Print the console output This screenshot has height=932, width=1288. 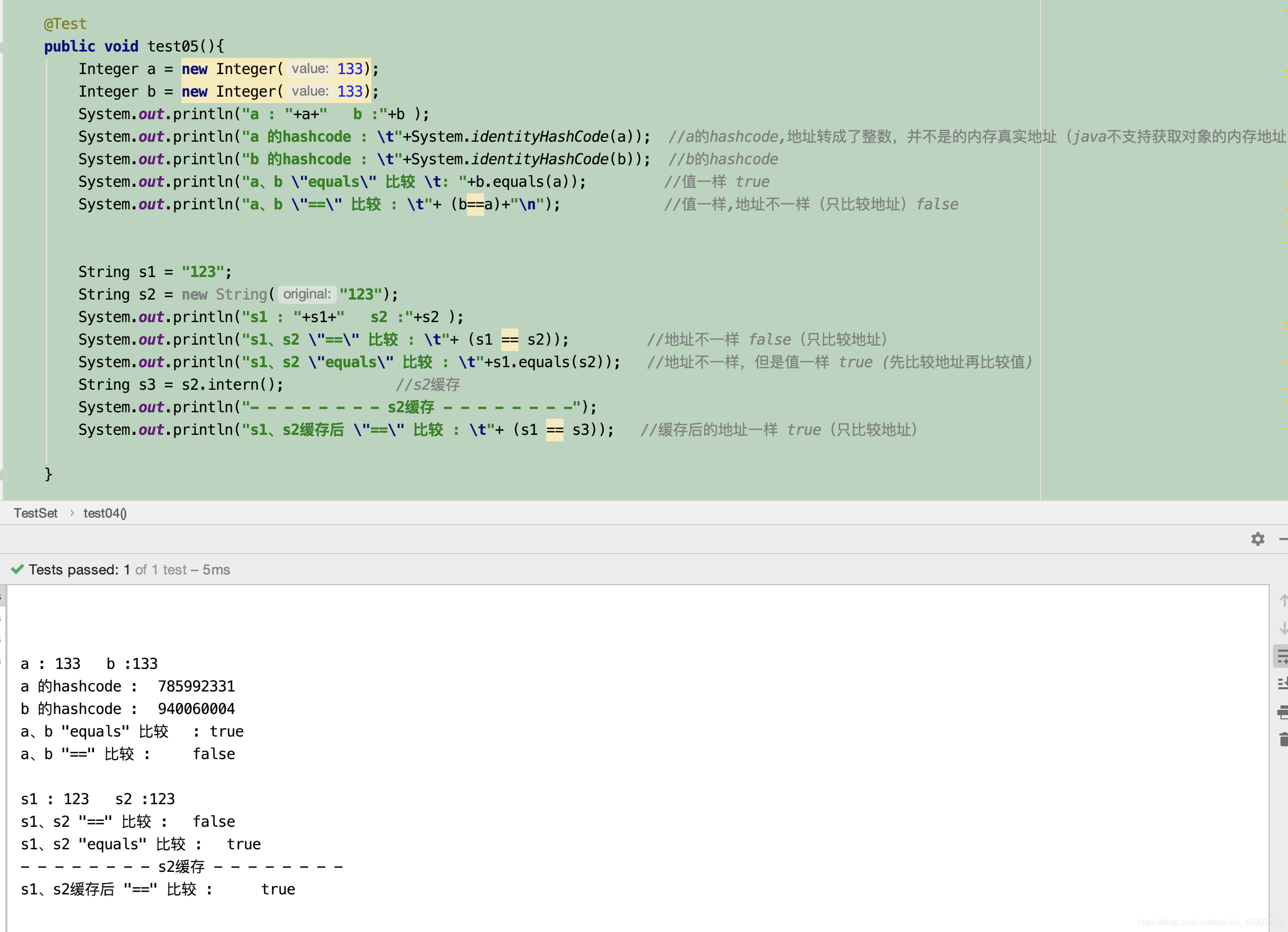pos(1283,712)
